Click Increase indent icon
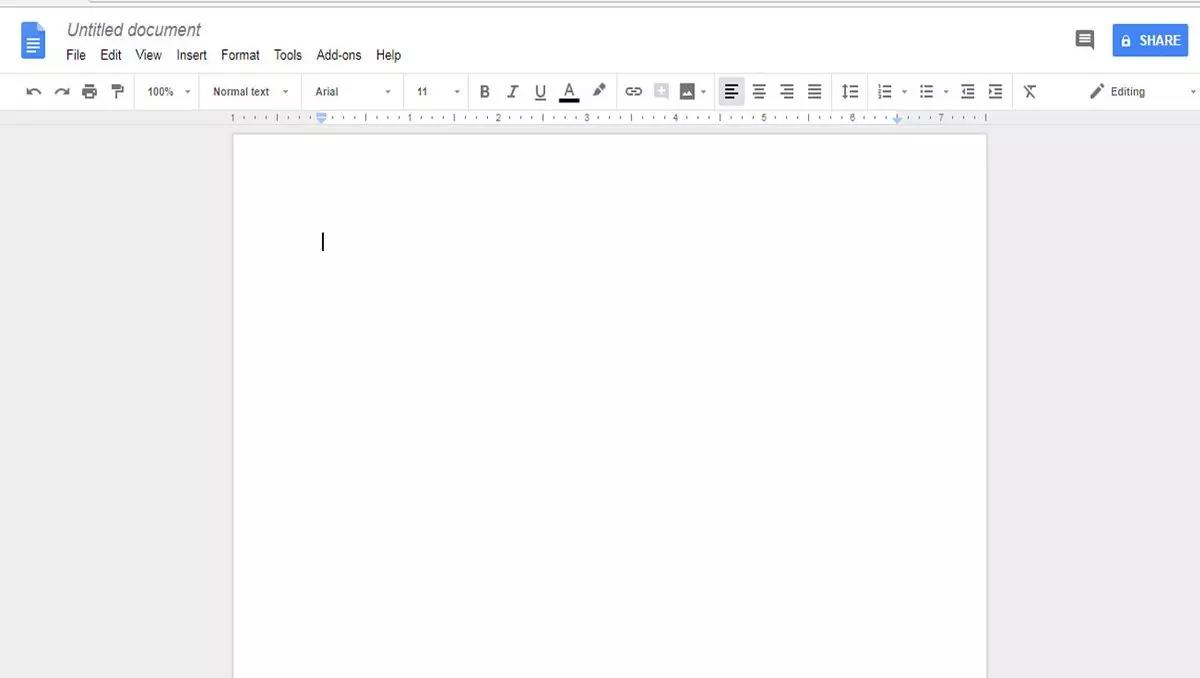1200x678 pixels. 995,91
